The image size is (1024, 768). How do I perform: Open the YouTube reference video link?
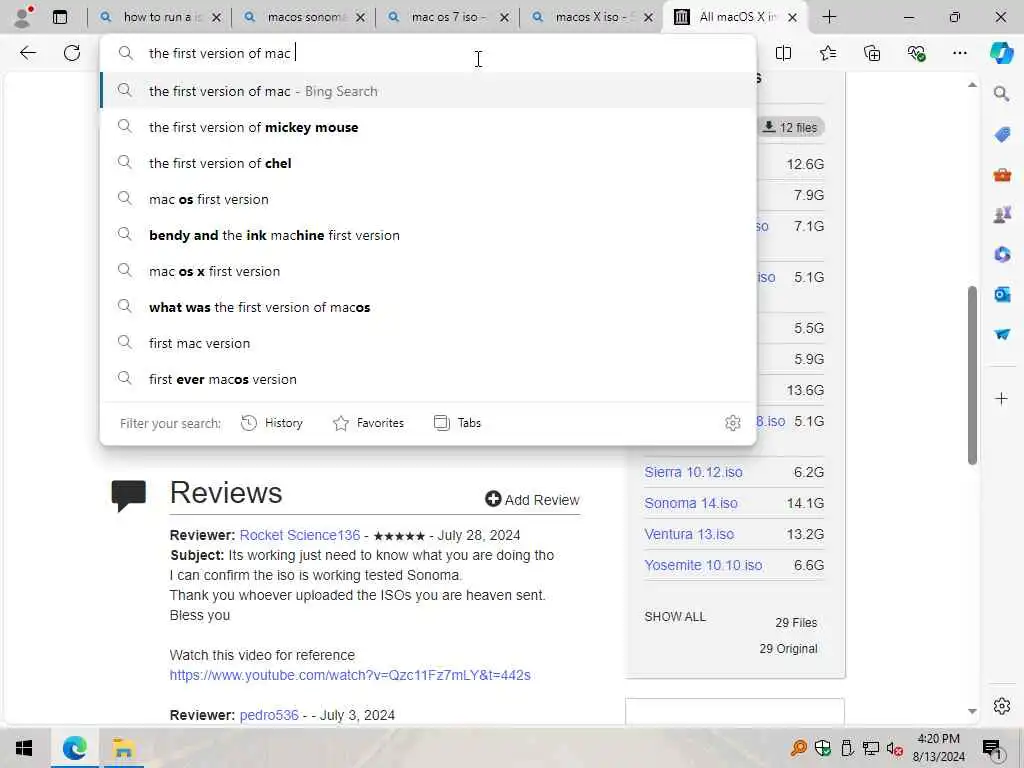350,675
